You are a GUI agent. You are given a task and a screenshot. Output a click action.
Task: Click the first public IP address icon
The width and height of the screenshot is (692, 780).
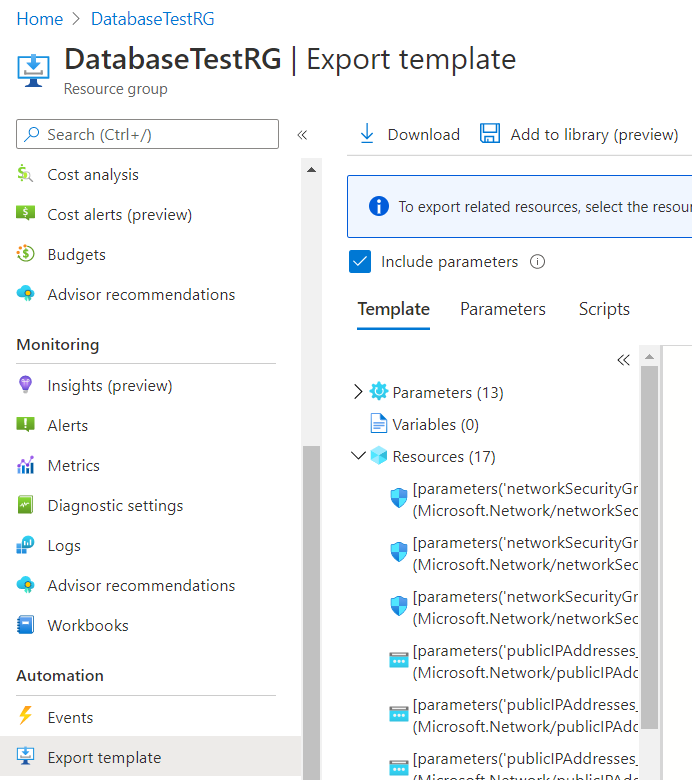pos(398,660)
